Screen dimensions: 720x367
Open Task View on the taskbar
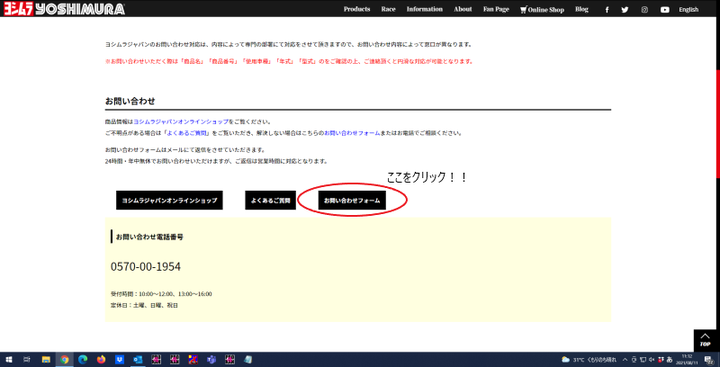click(27, 359)
